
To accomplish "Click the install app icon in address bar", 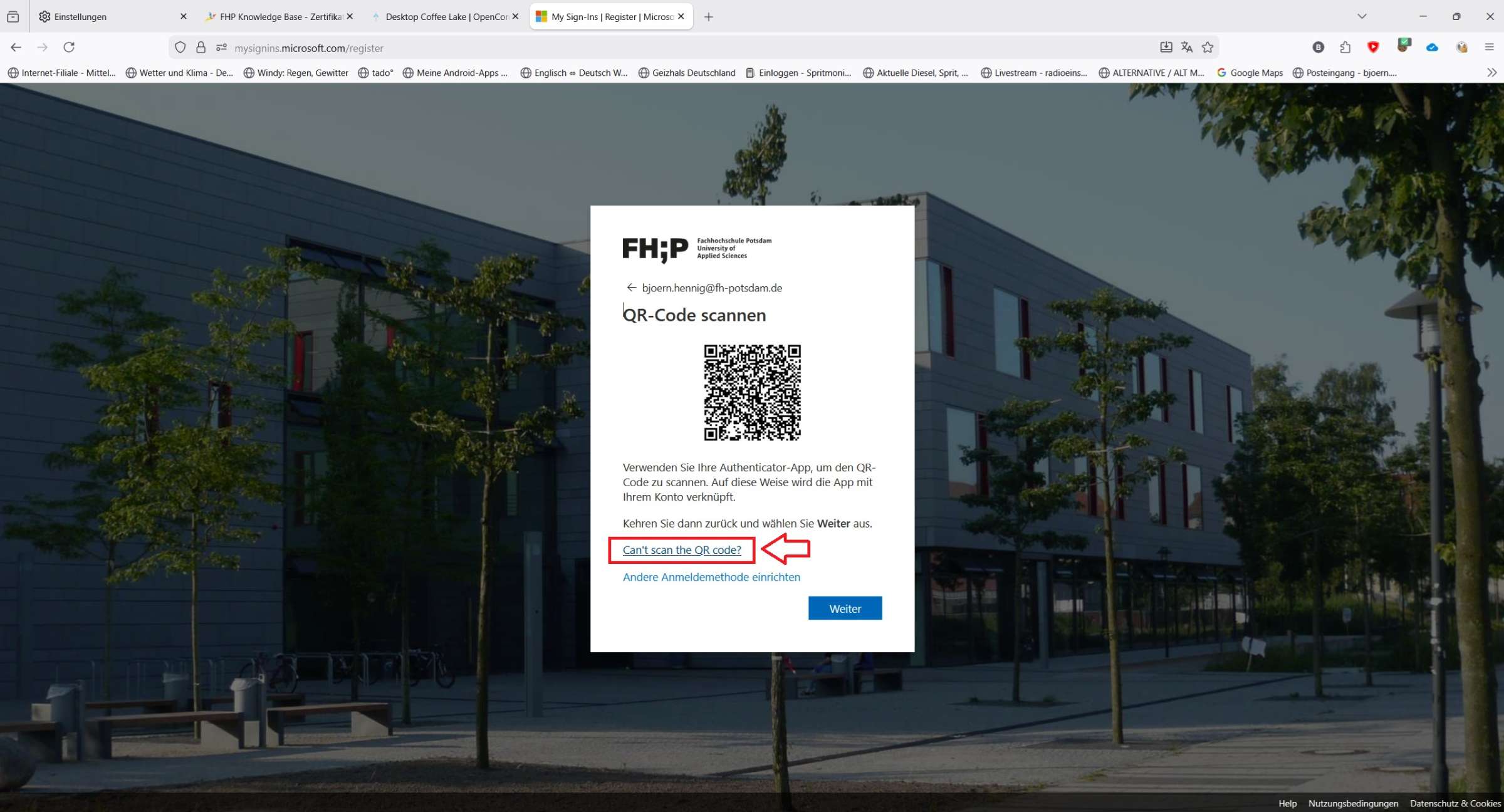I will pyautogui.click(x=1166, y=48).
